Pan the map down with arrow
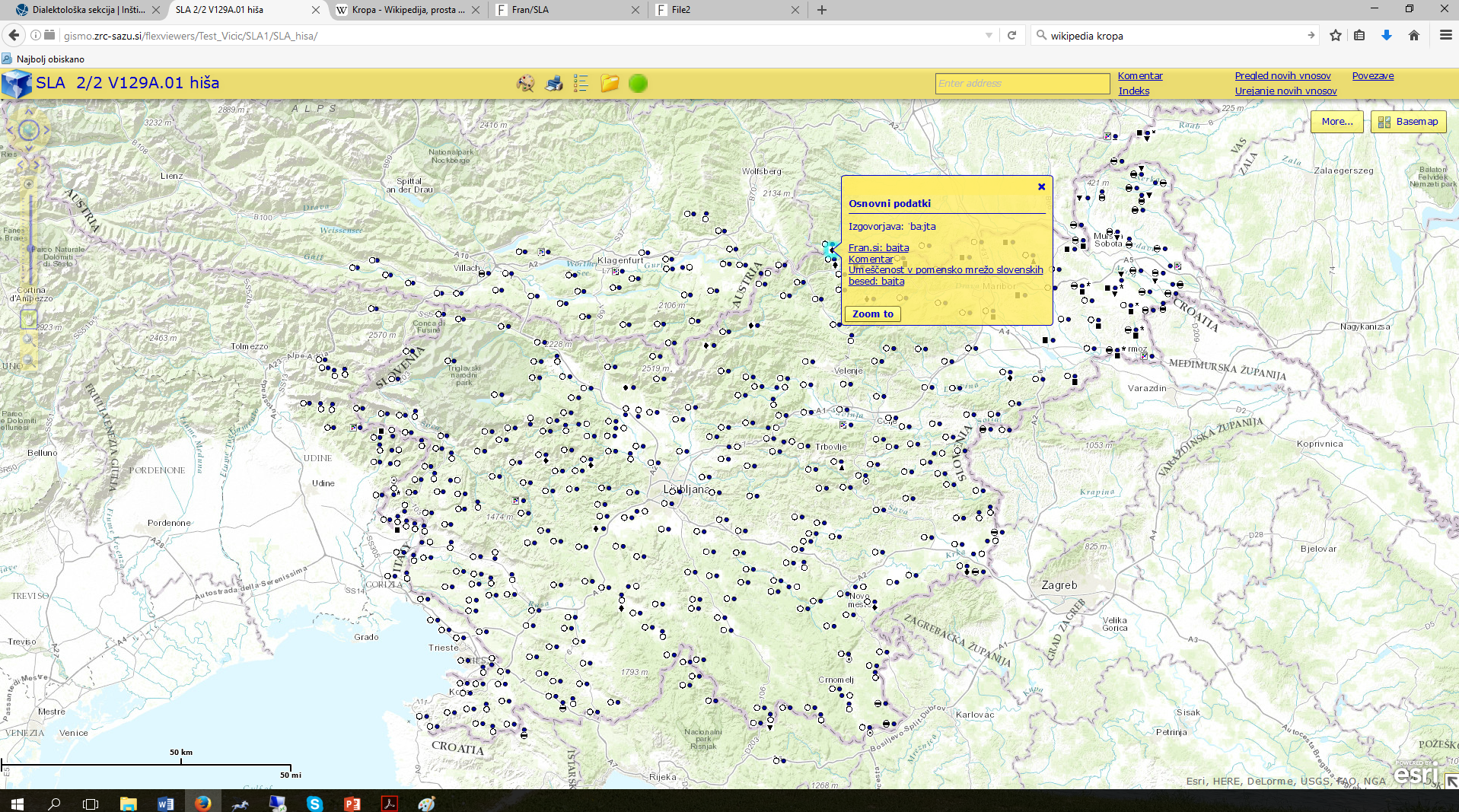 [29, 148]
